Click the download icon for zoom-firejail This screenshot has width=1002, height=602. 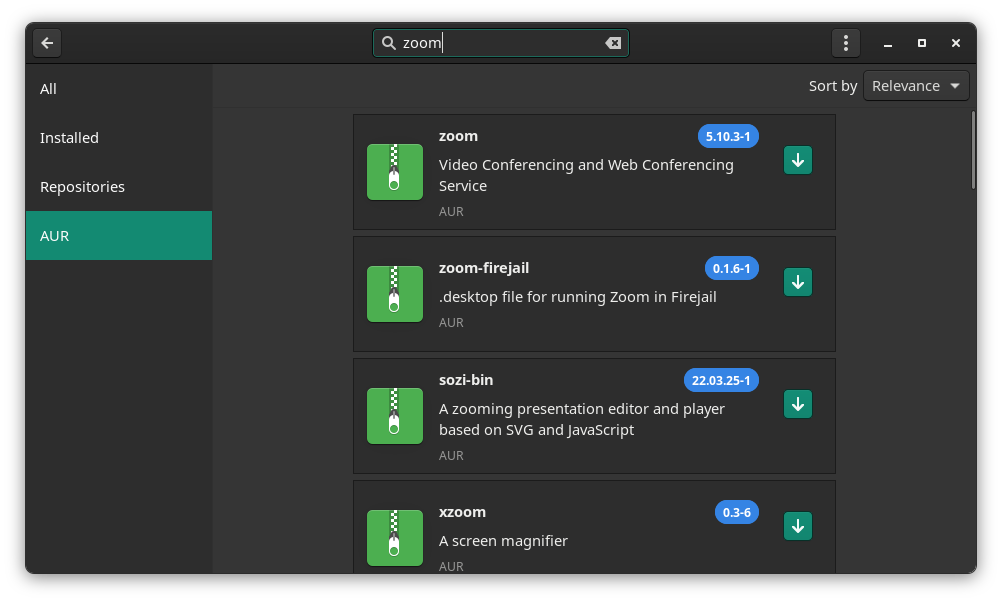pos(797,282)
